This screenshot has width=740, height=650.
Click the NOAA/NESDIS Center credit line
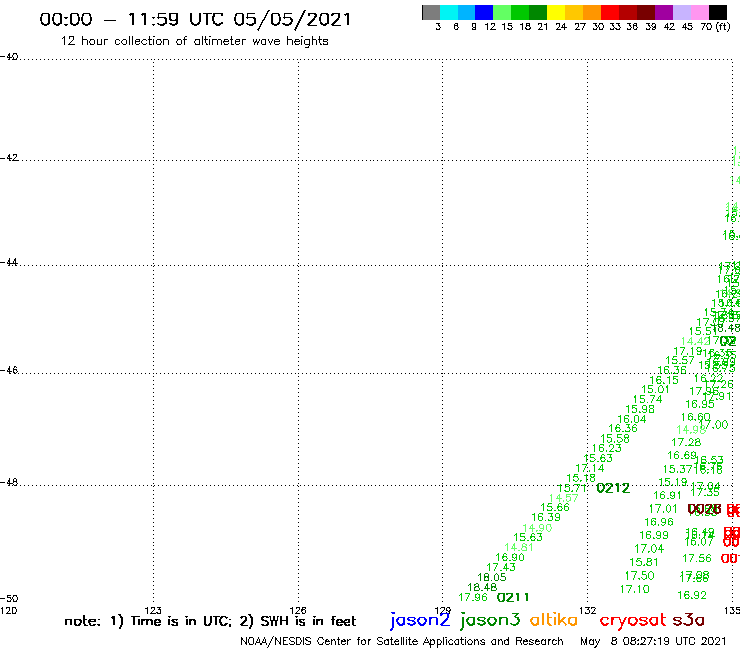pyautogui.click(x=402, y=642)
